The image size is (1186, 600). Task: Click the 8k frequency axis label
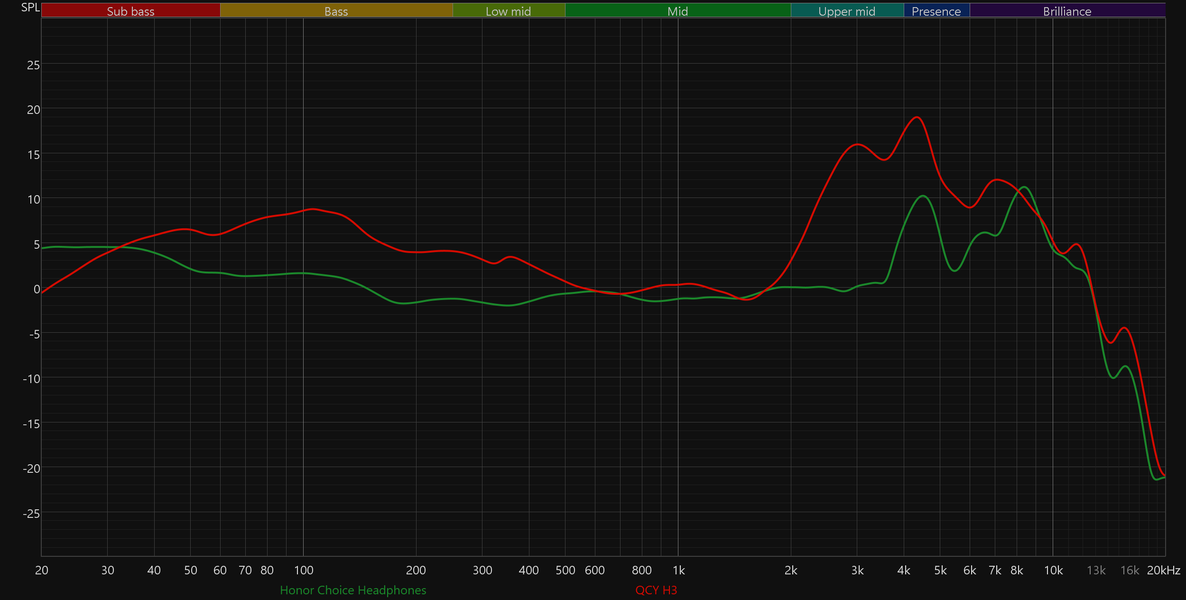coord(1017,570)
